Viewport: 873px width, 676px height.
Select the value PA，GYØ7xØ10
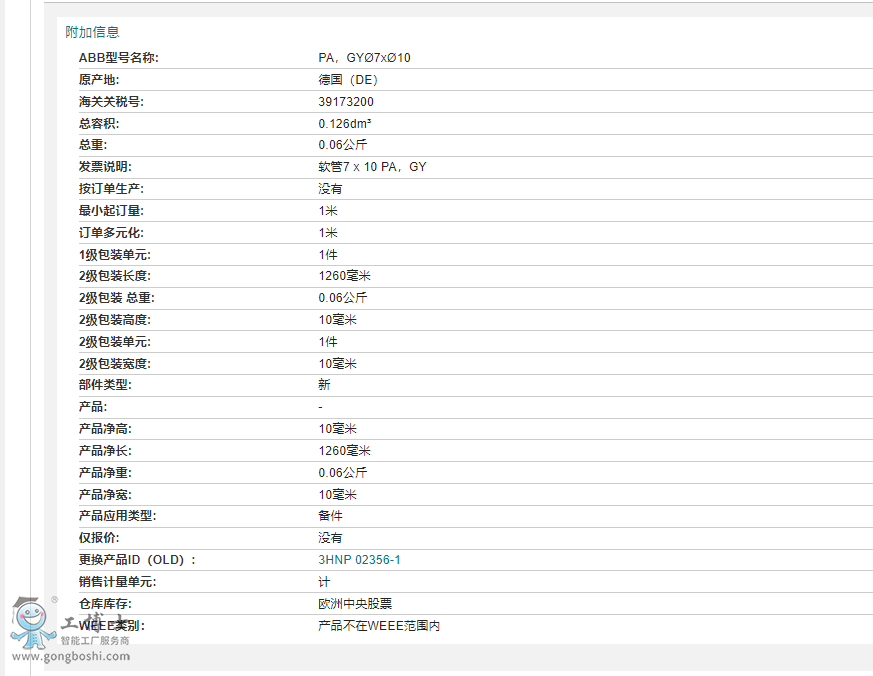(364, 58)
